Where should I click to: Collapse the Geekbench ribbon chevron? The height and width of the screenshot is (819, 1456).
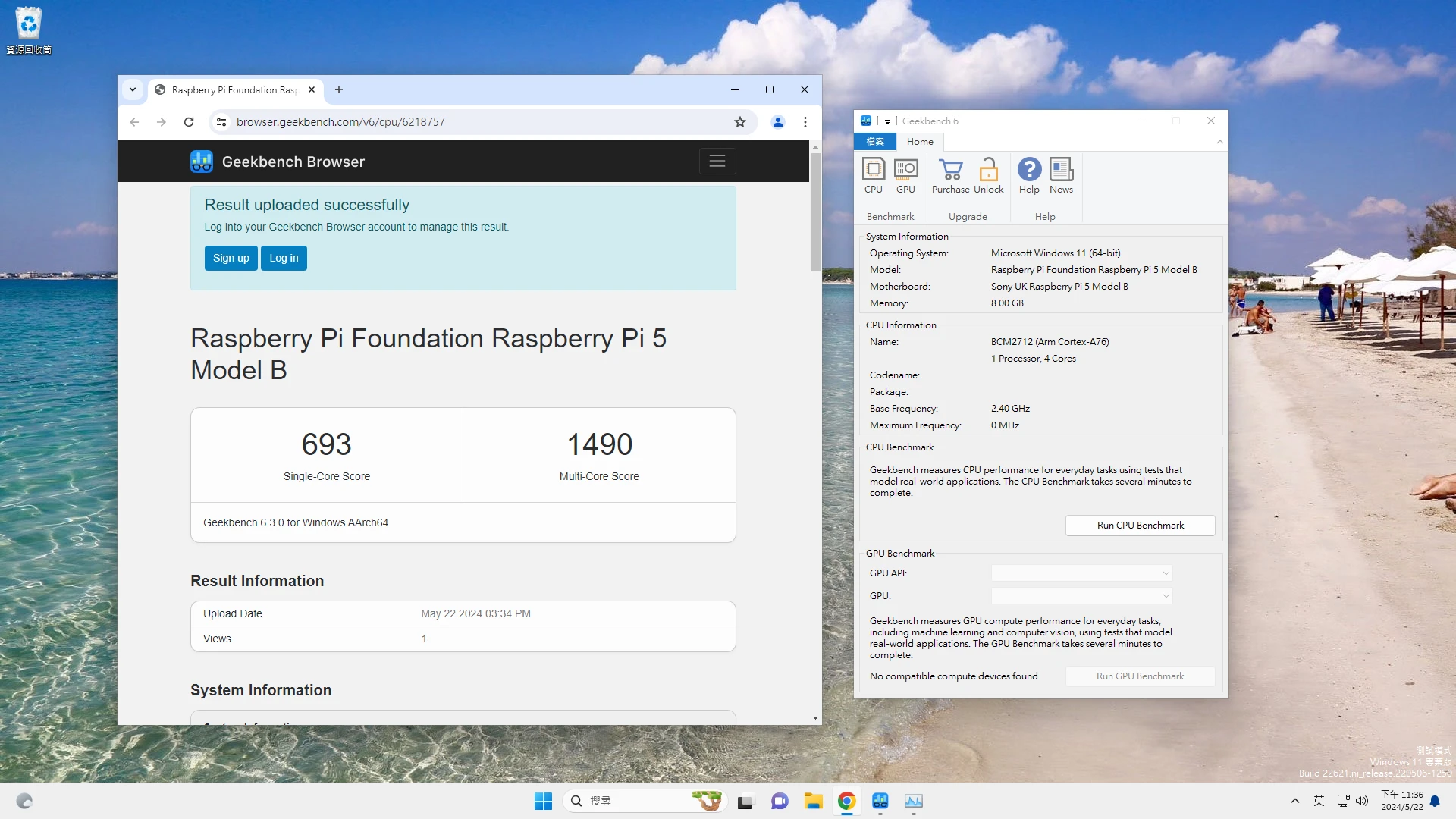point(1219,142)
